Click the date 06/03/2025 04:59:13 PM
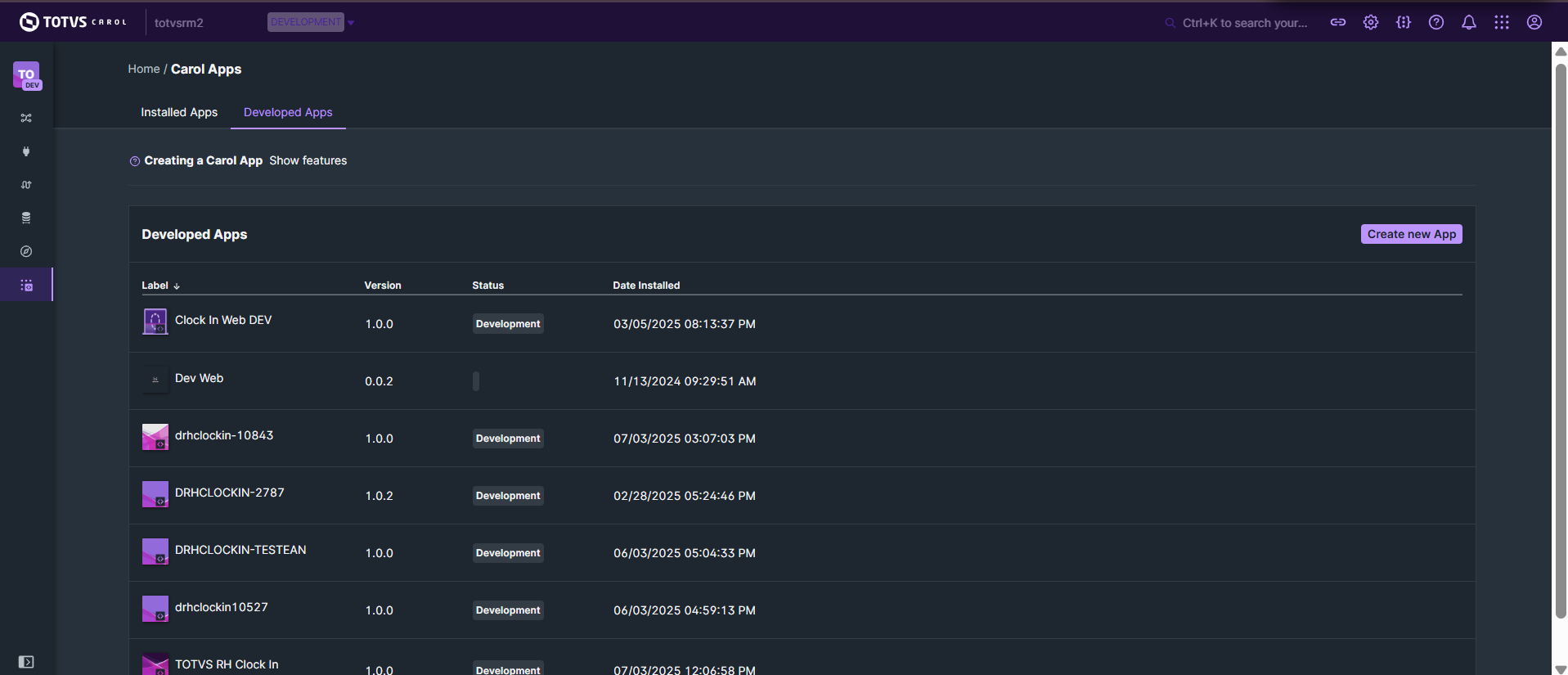 coord(685,610)
